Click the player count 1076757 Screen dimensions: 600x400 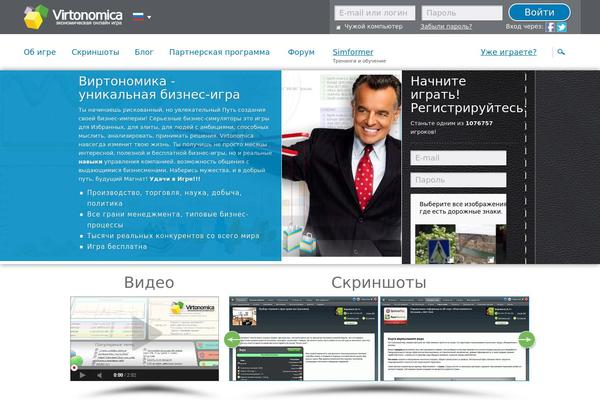[479, 123]
